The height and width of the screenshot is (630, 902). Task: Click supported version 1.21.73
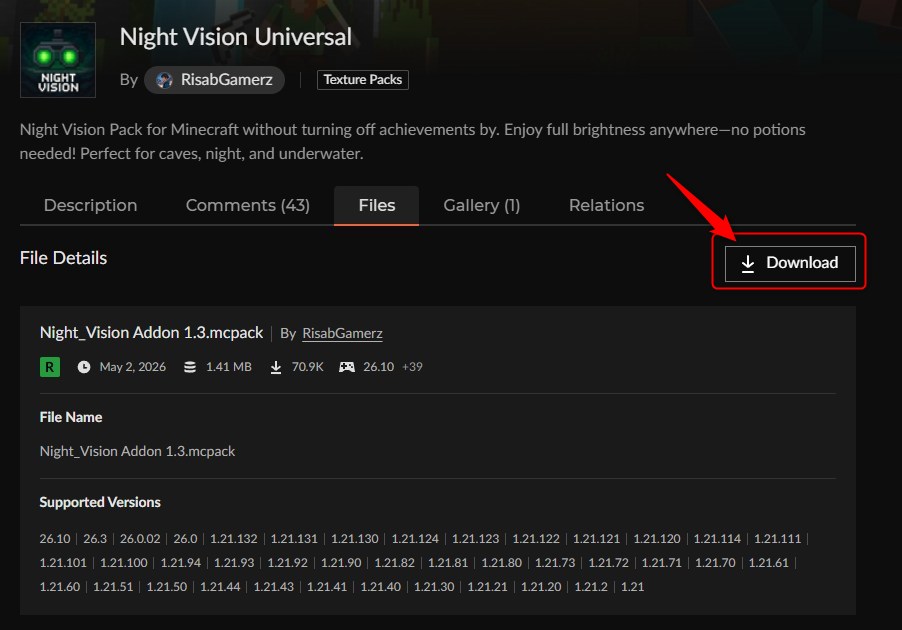click(555, 563)
